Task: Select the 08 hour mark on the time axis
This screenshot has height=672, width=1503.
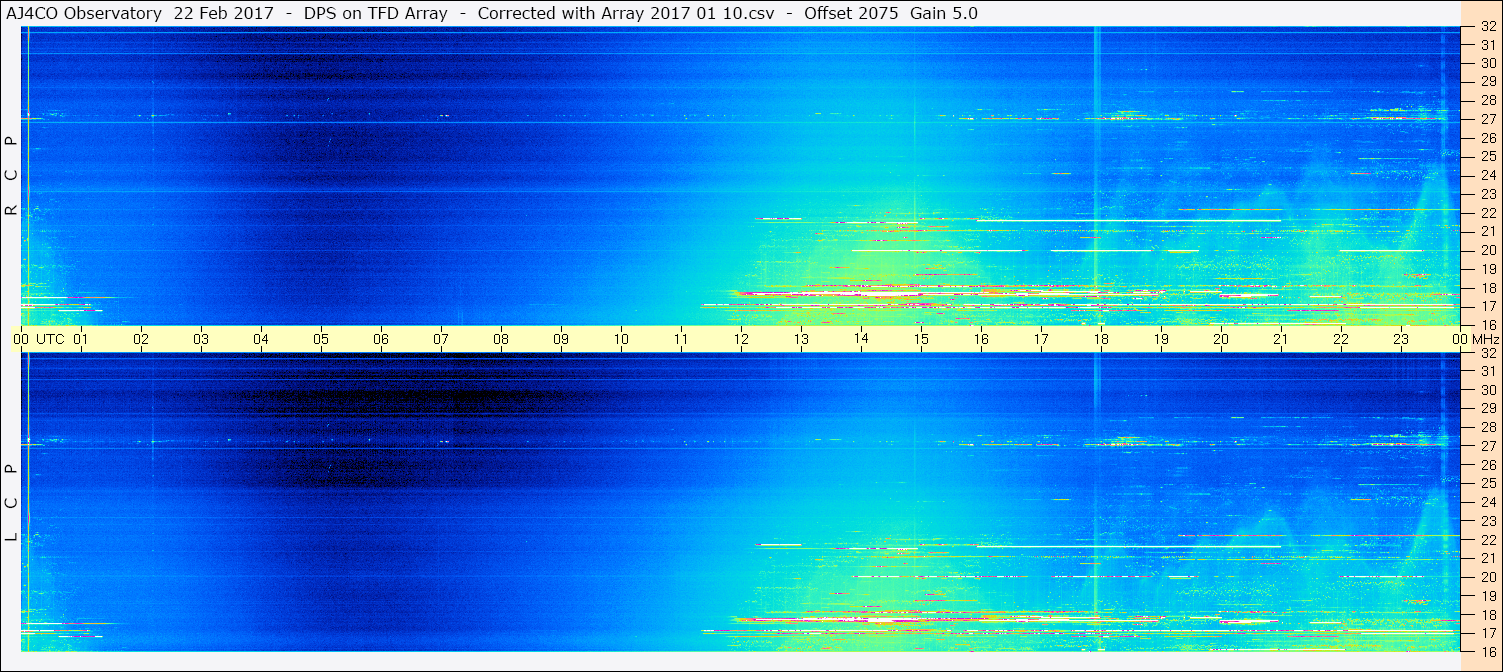Action: point(501,339)
